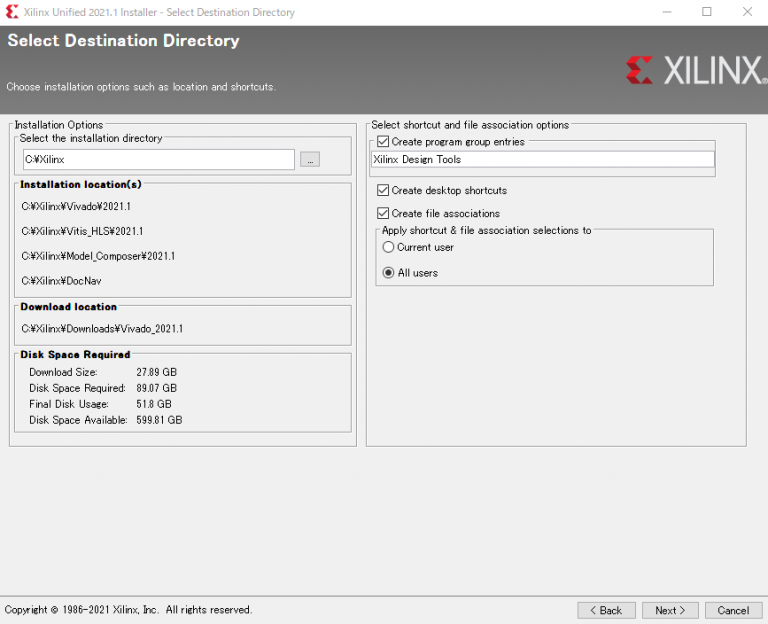Choose the All users radio option
Viewport: 768px width, 624px height.
pos(389,272)
